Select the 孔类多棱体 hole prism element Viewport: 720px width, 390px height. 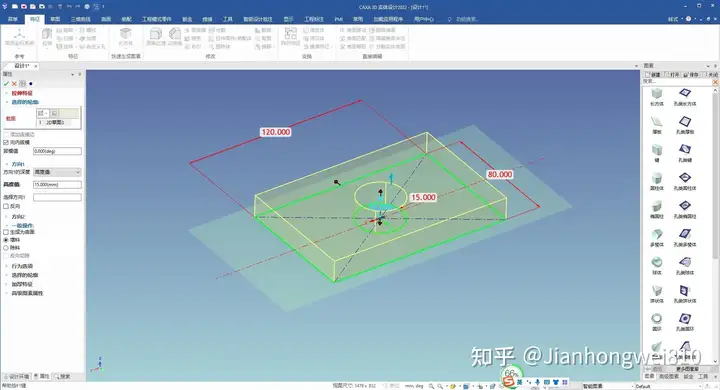point(685,238)
